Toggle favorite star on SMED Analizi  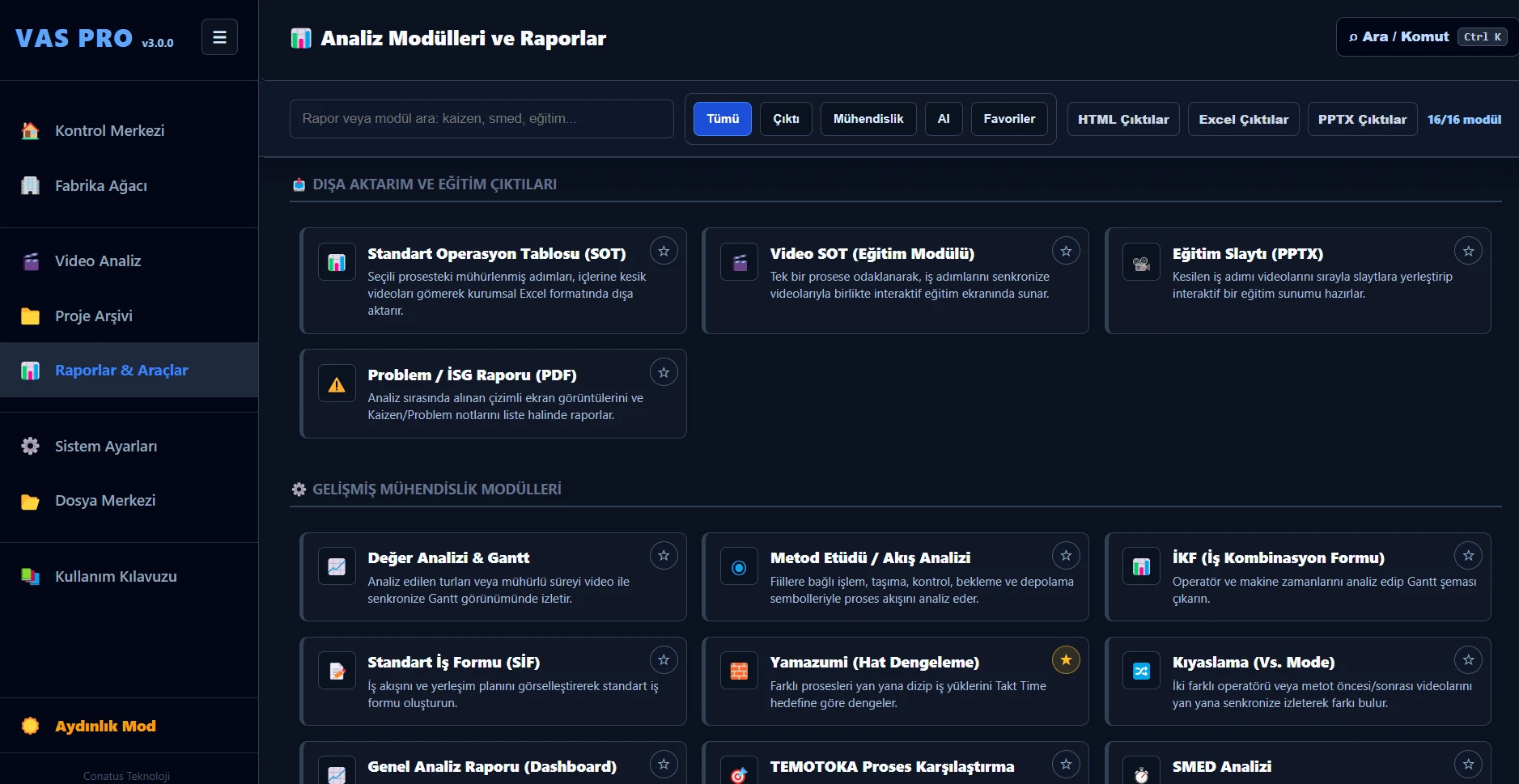pos(1468,764)
